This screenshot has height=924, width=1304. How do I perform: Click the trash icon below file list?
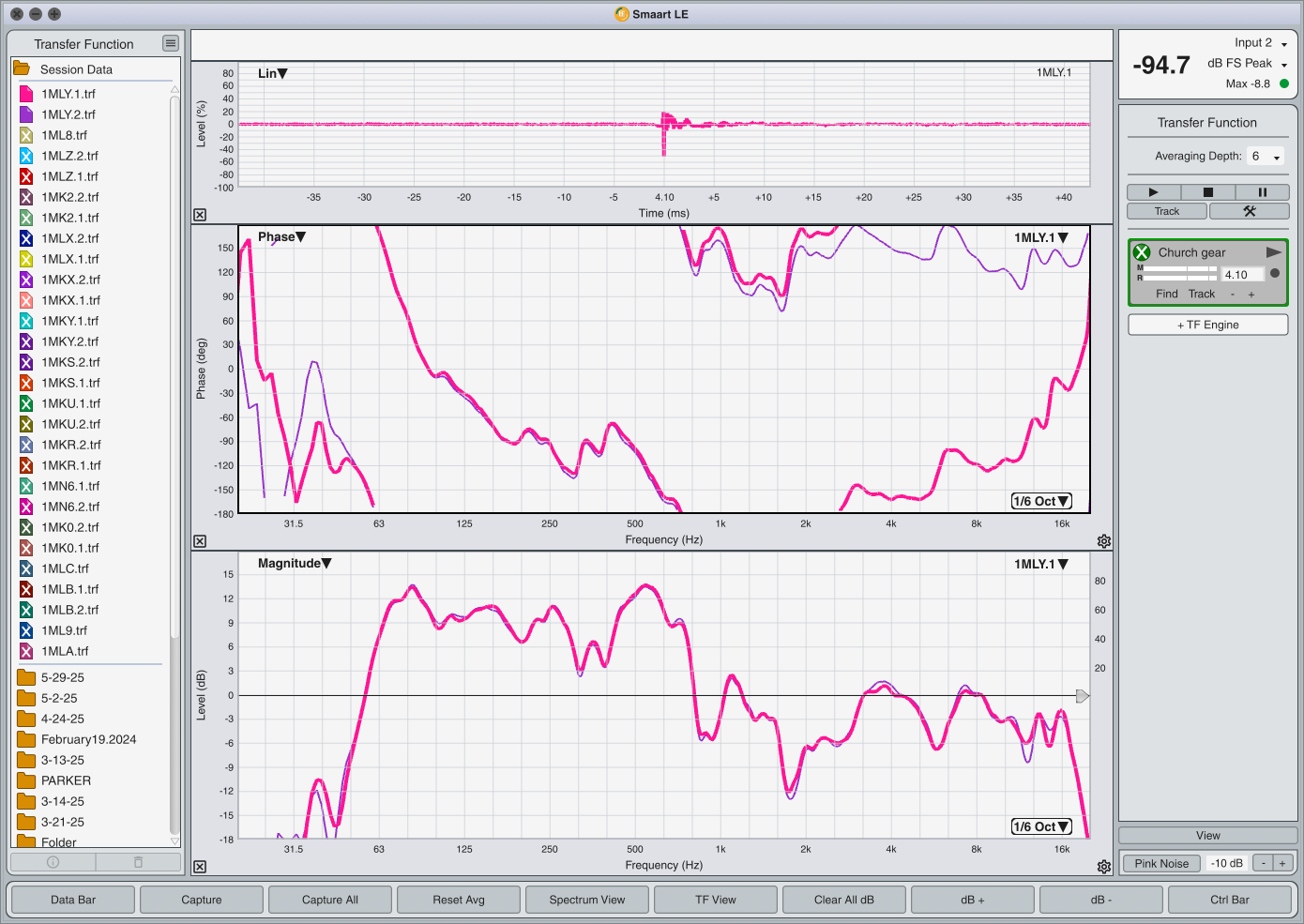pos(138,861)
